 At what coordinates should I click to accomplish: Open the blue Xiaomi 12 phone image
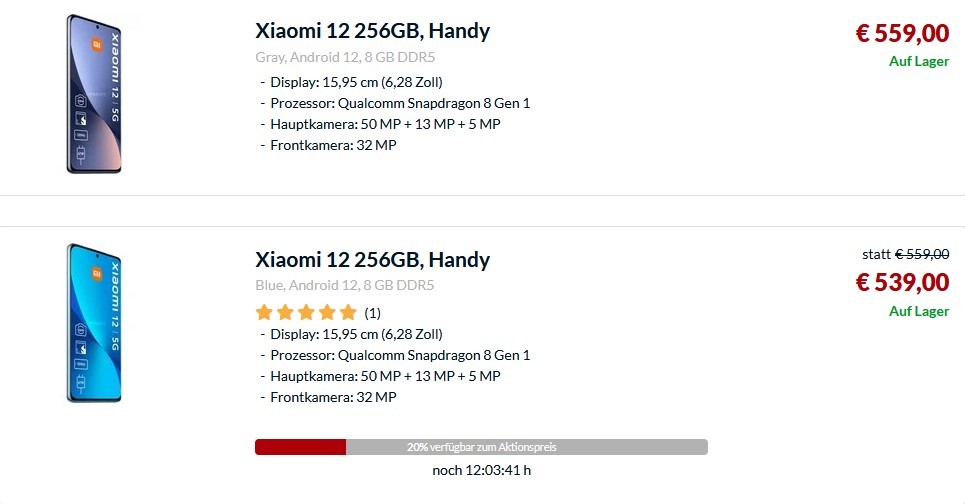point(94,323)
